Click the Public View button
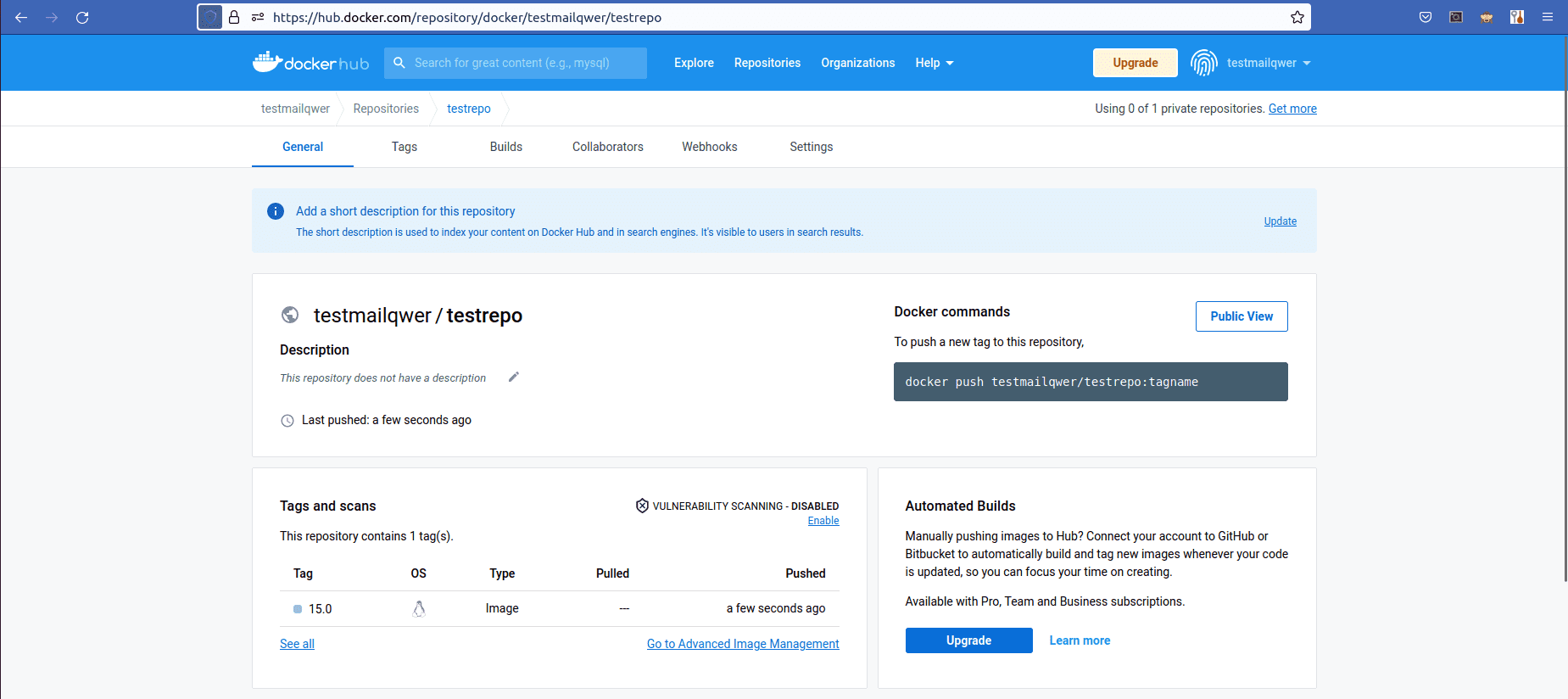 tap(1242, 316)
